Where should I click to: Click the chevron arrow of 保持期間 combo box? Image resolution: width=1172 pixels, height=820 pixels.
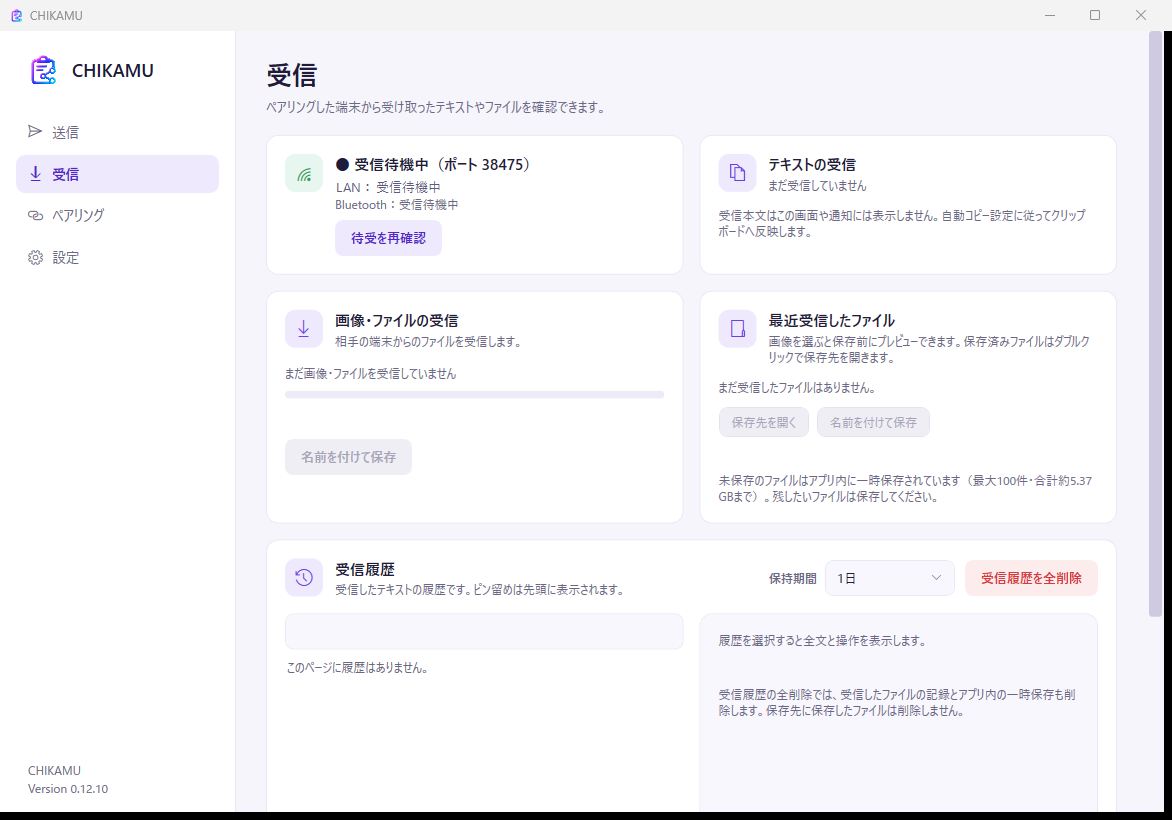point(936,578)
